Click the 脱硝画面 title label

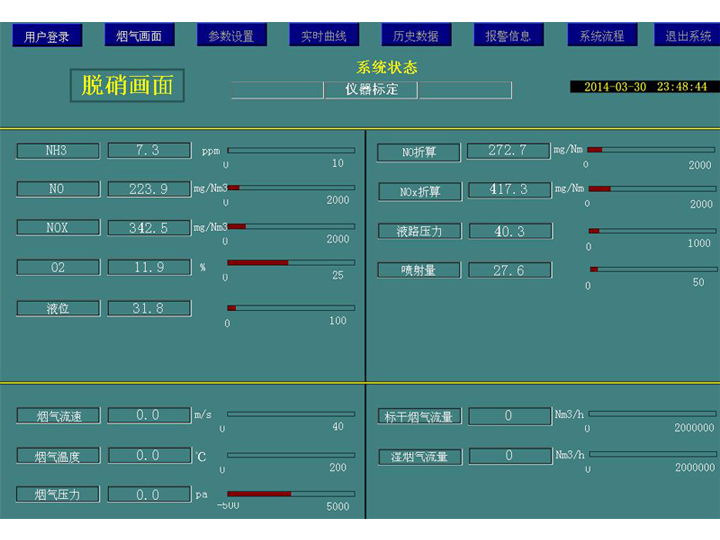point(127,85)
